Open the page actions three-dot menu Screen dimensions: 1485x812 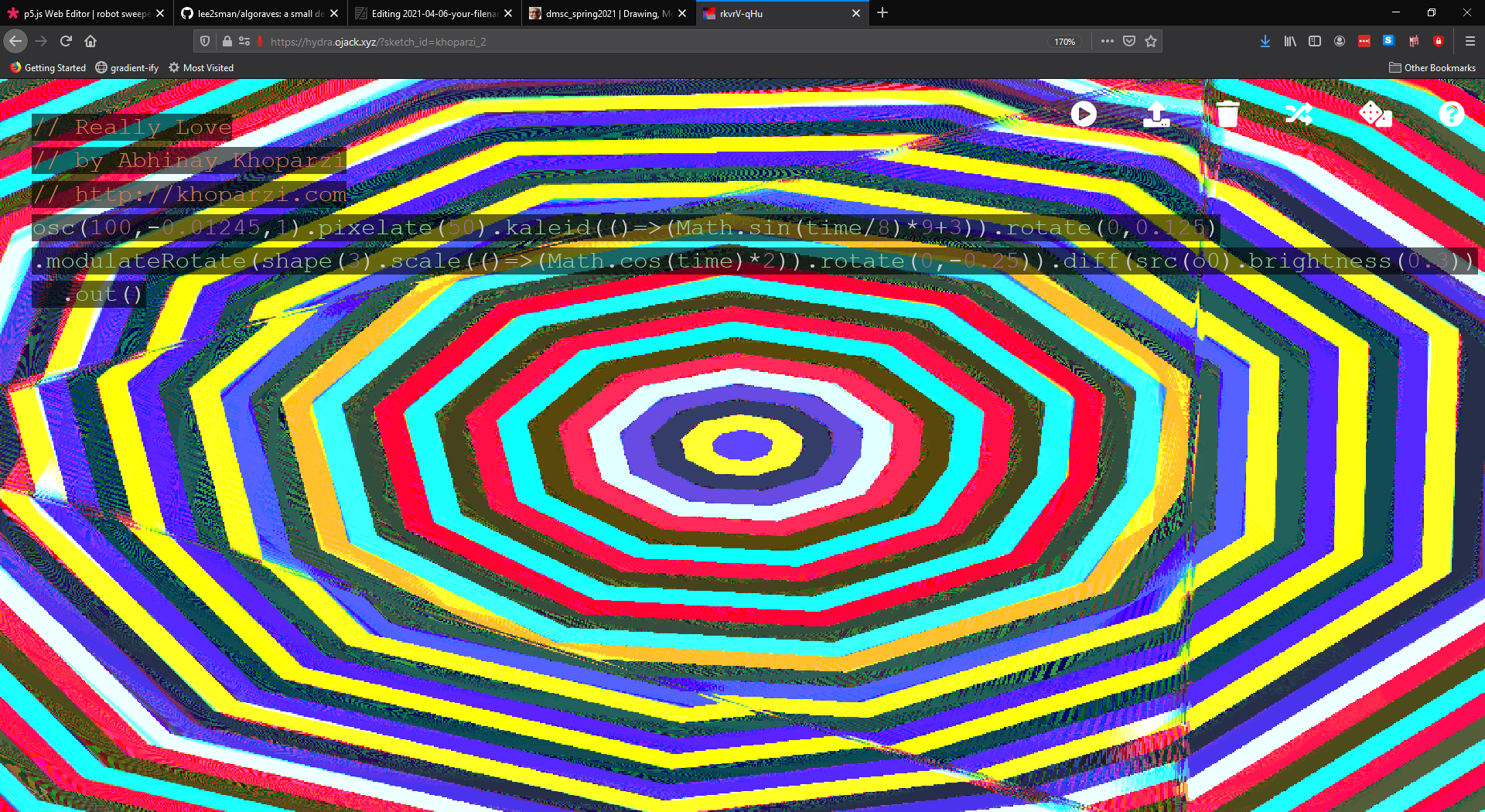1108,41
